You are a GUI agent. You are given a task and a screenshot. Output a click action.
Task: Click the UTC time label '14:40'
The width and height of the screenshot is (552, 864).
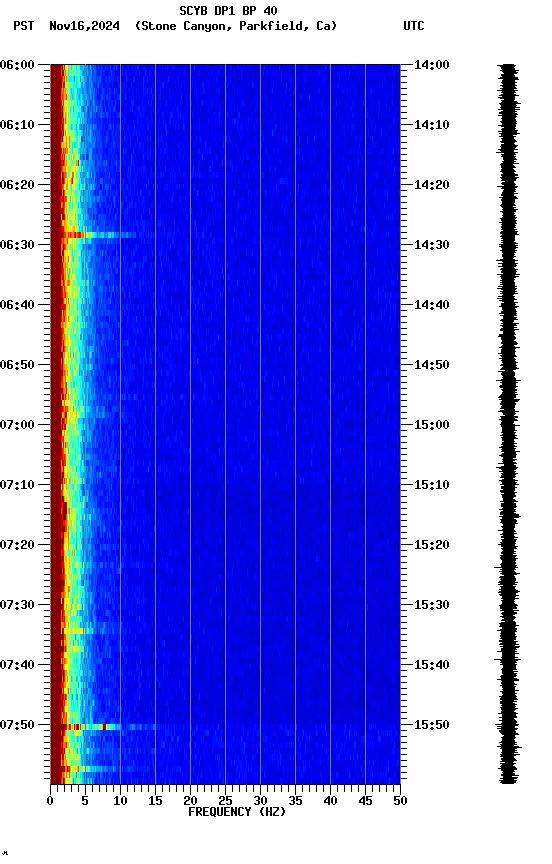(432, 305)
